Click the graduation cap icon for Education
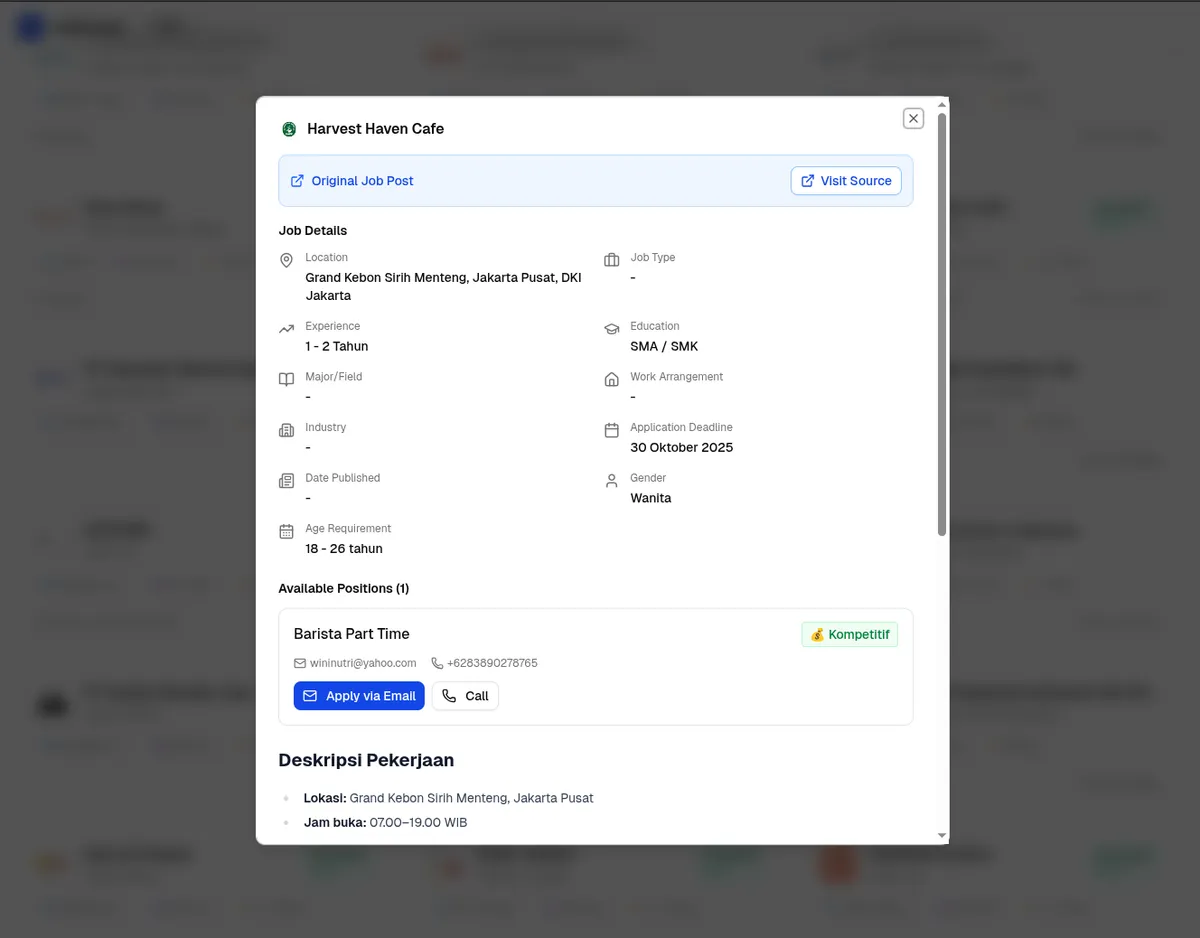Screen dimensions: 1200x938 tap(613, 327)
